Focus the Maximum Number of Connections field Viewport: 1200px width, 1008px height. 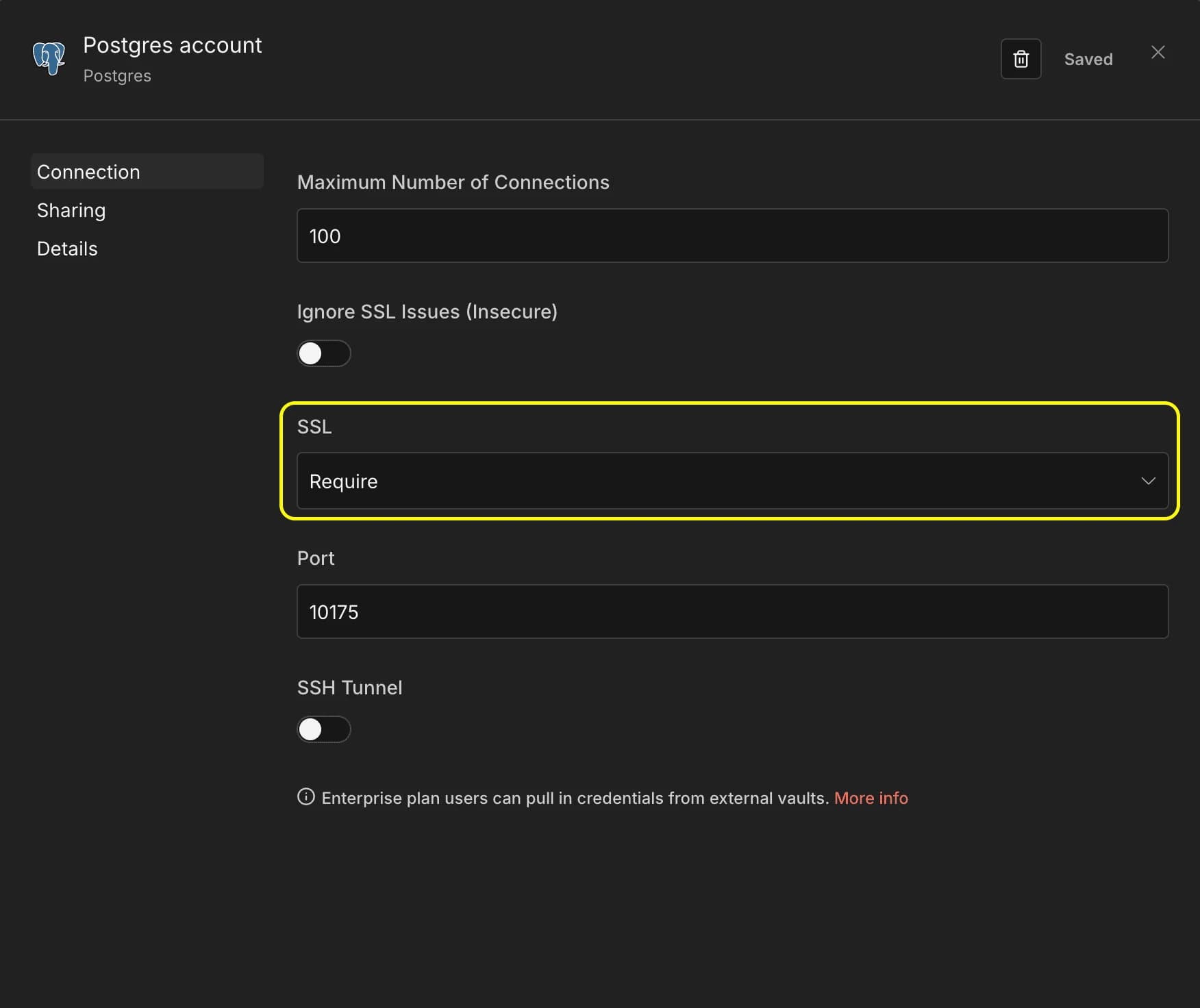[732, 236]
